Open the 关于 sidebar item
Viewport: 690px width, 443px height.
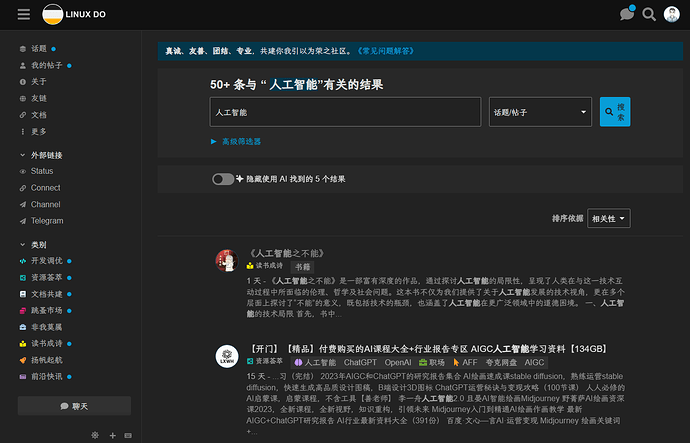39,81
